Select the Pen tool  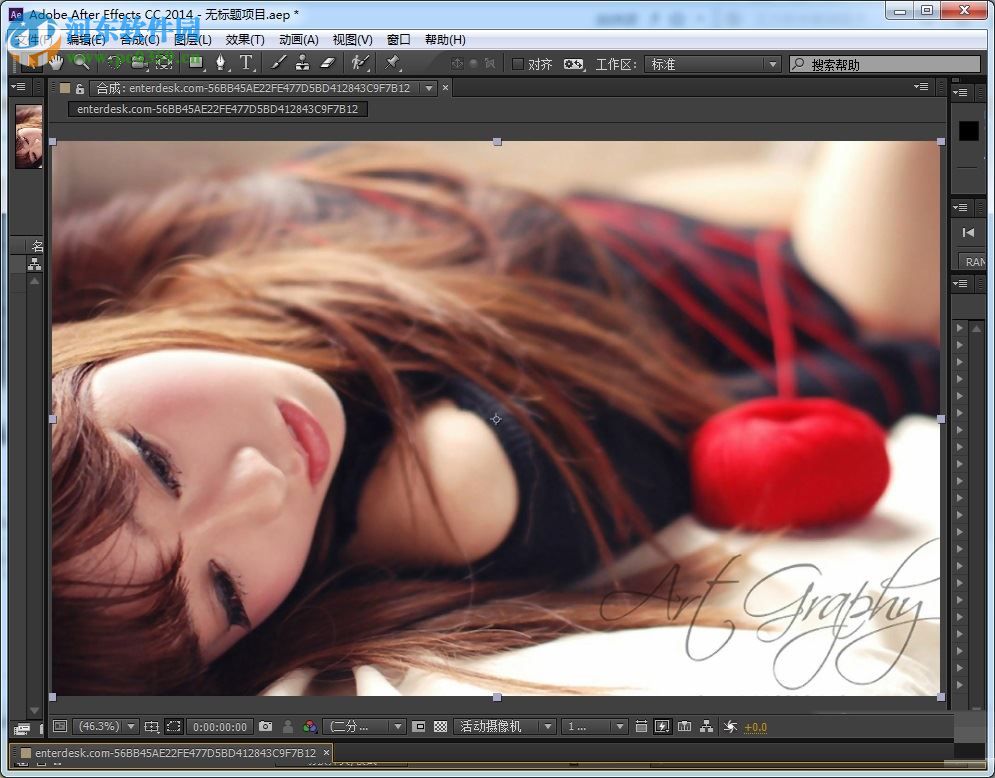click(221, 62)
